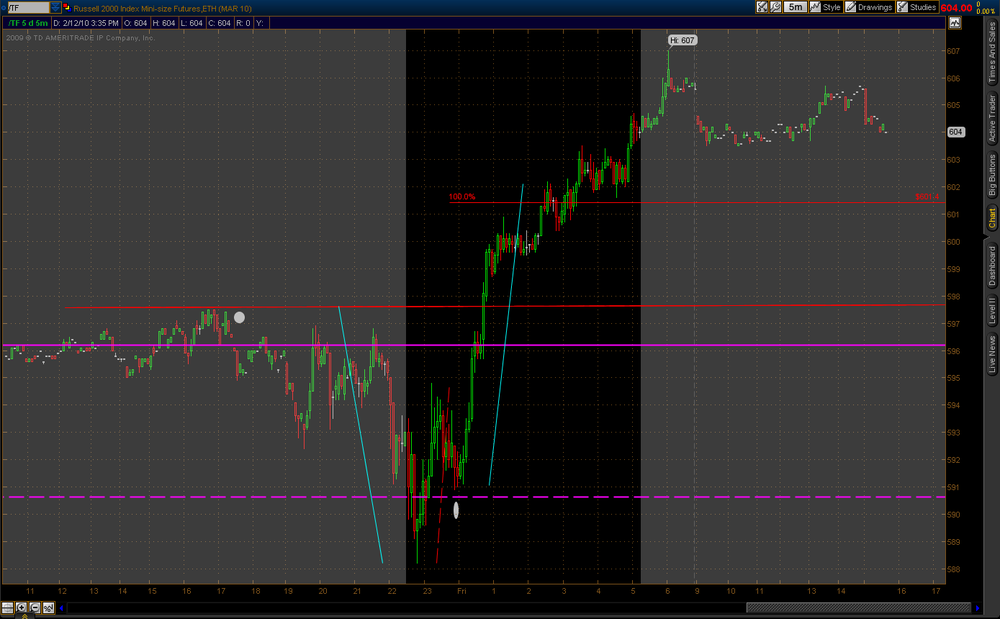The height and width of the screenshot is (619, 1000).
Task: Open the Active Trader side tab
Action: tap(992, 119)
